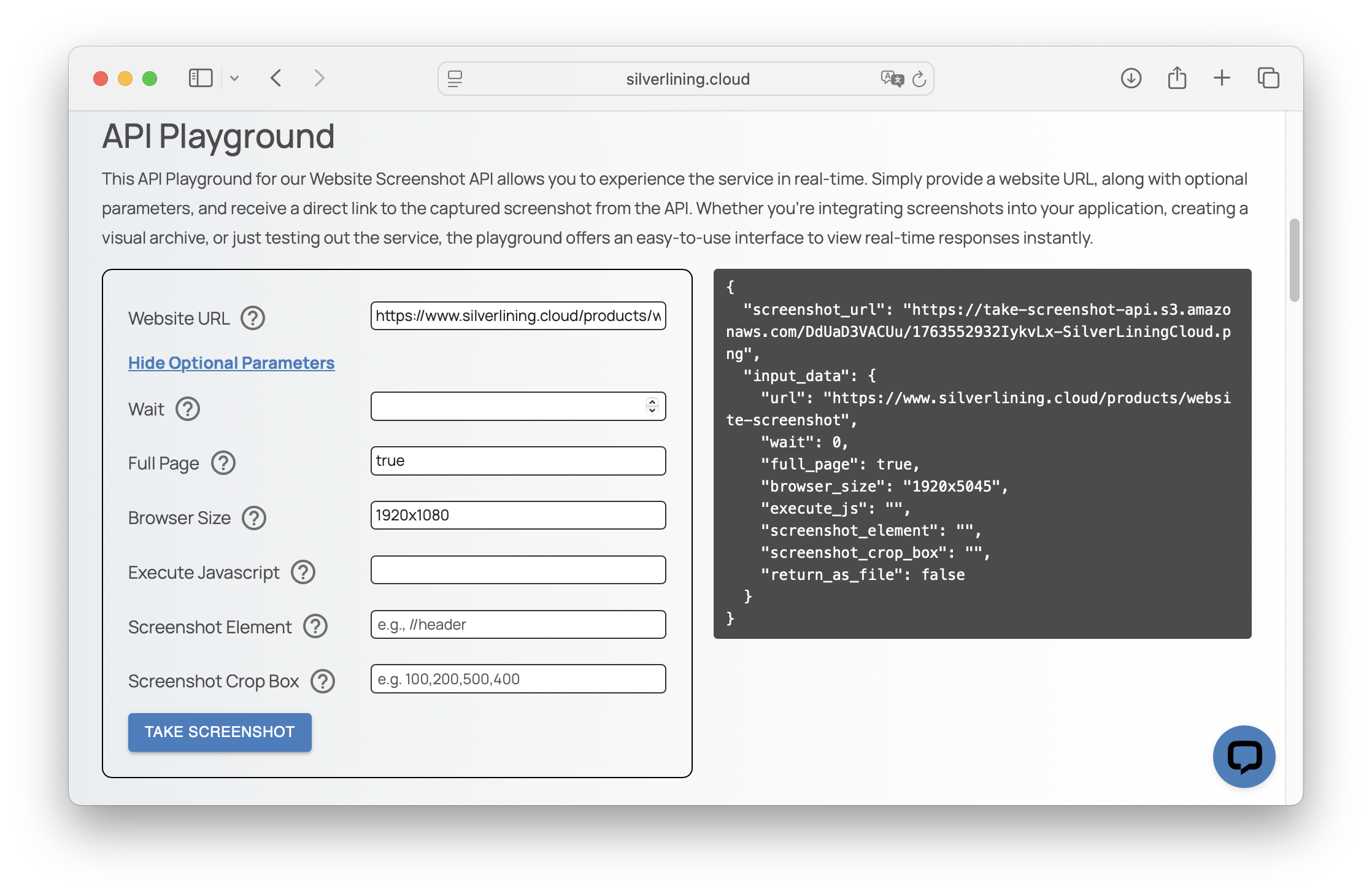Click the Screenshot Element help icon
This screenshot has height=896, width=1372.
(x=315, y=627)
